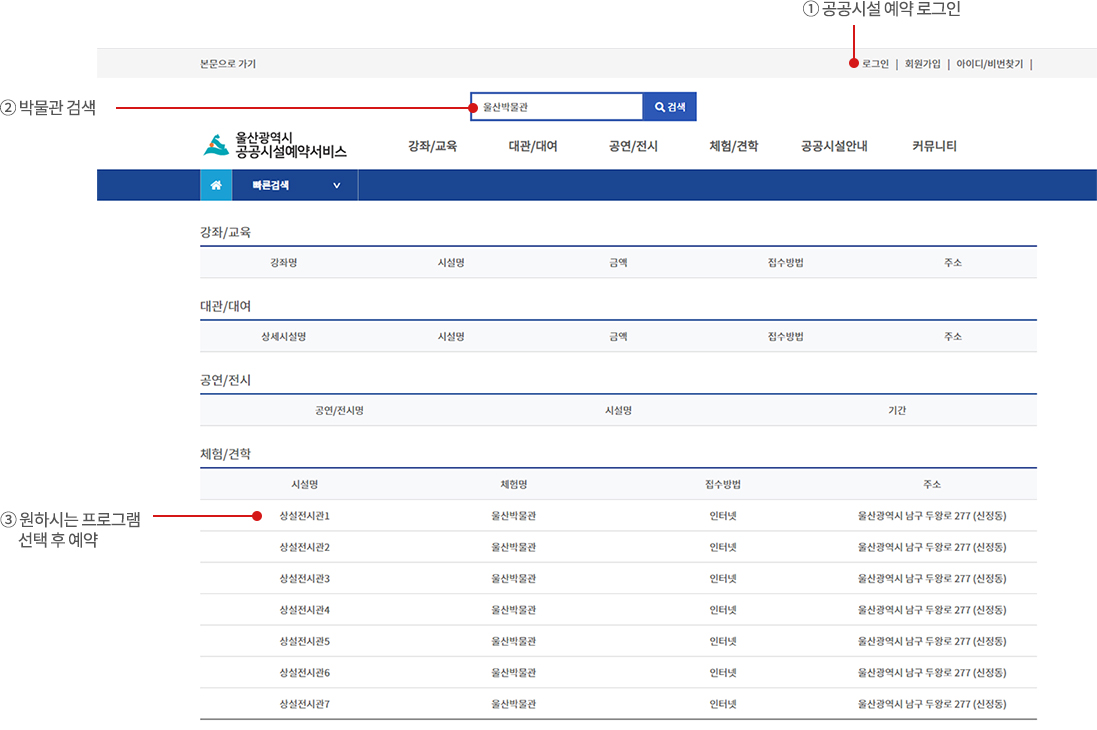
Task: Open the 공공시설안내 menu
Action: pyautogui.click(x=834, y=146)
